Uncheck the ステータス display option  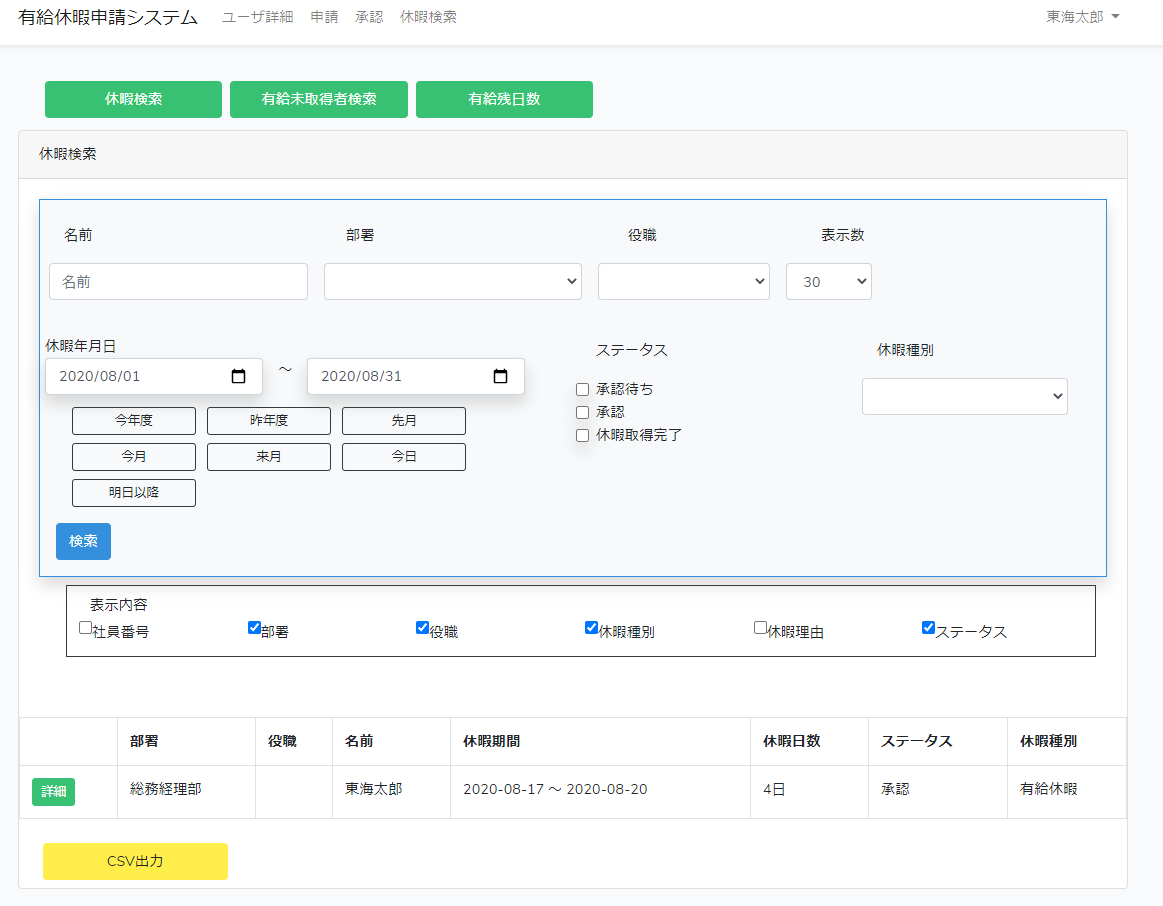[928, 628]
